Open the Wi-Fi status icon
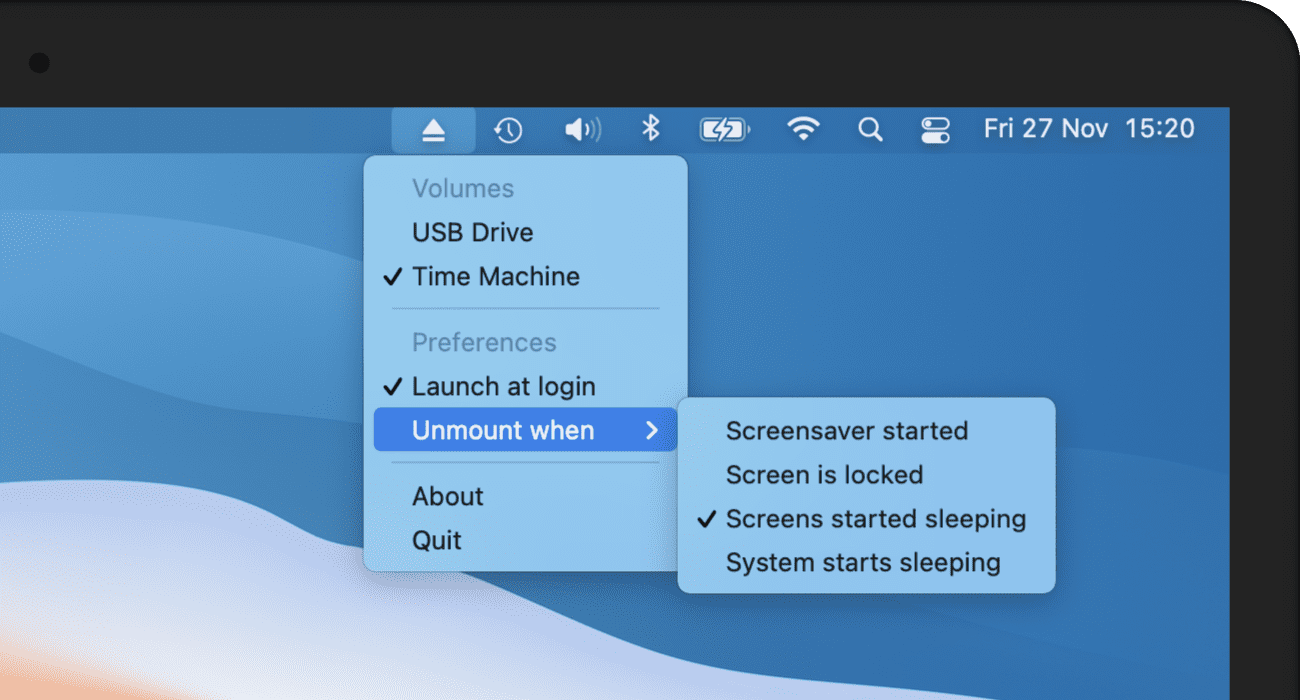1300x700 pixels. click(803, 129)
